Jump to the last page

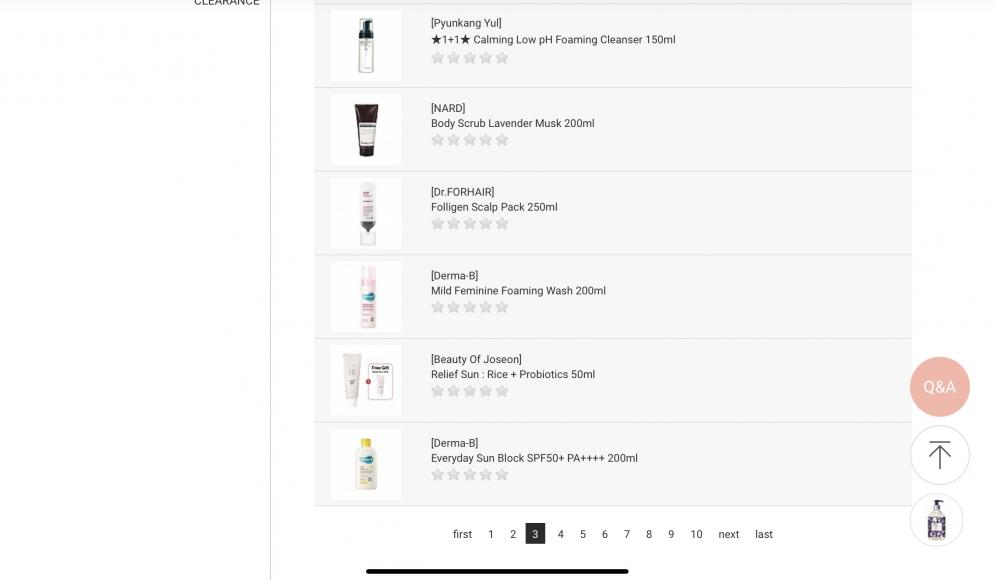point(763,534)
